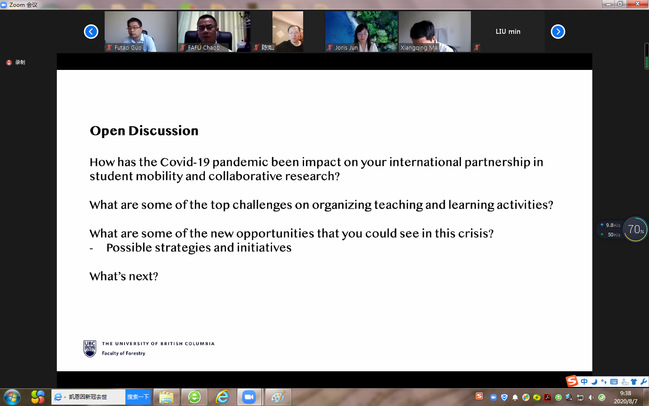Open Internet Explorer from the taskbar
649x406 pixels.
(x=221, y=396)
